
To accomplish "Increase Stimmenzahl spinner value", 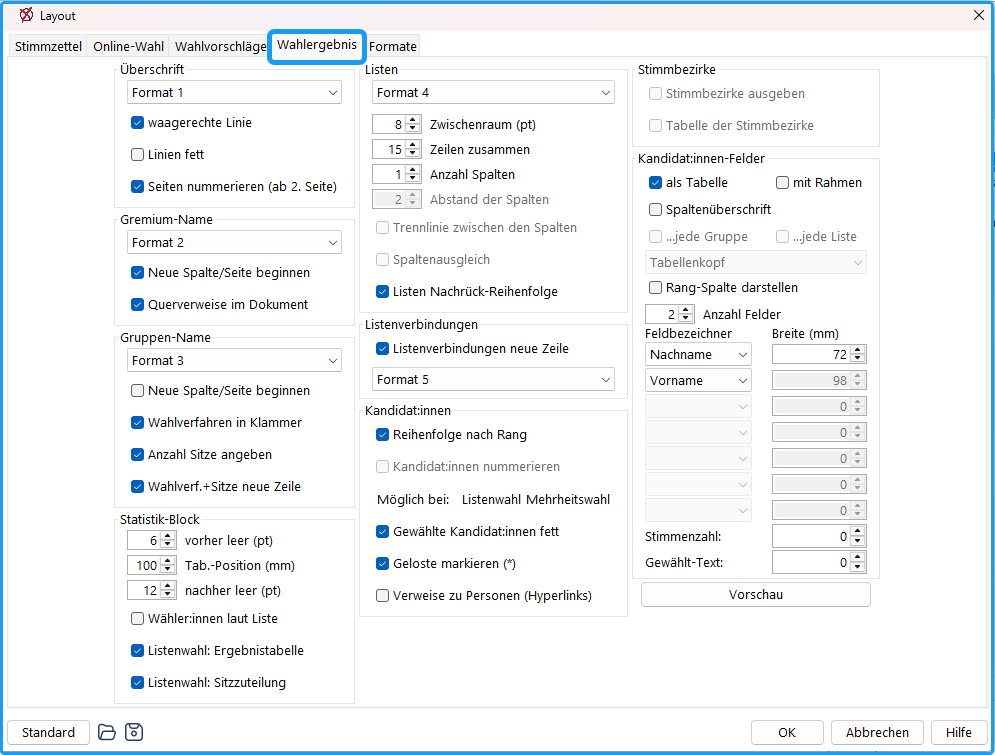I will [x=858, y=532].
